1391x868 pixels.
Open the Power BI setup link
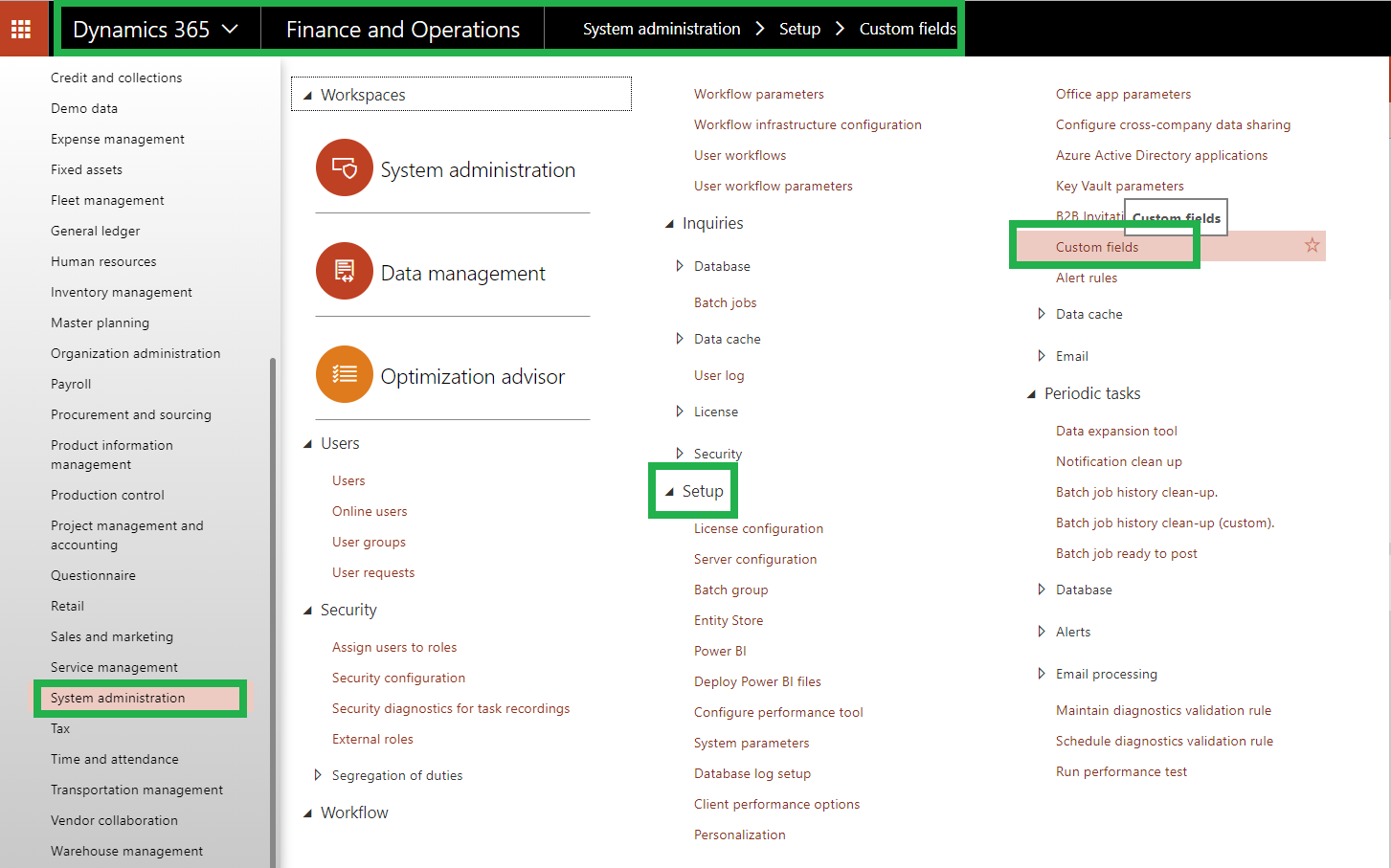pyautogui.click(x=720, y=650)
